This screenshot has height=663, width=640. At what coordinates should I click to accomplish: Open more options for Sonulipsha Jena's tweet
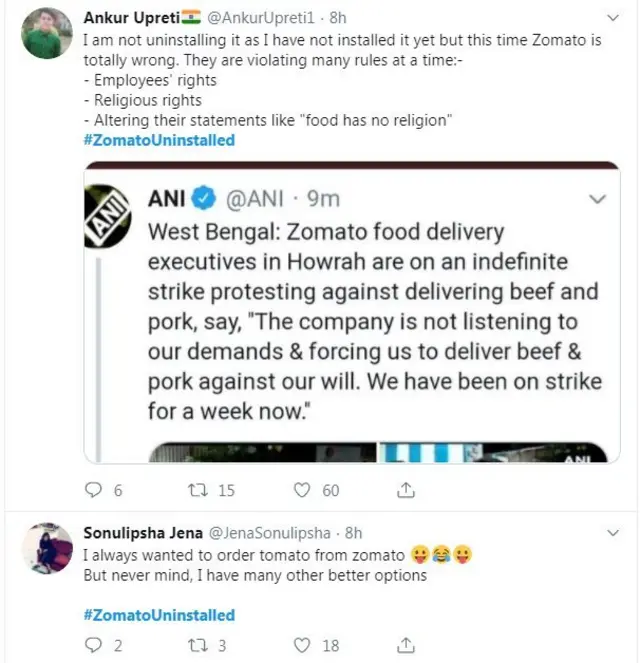pyautogui.click(x=613, y=532)
